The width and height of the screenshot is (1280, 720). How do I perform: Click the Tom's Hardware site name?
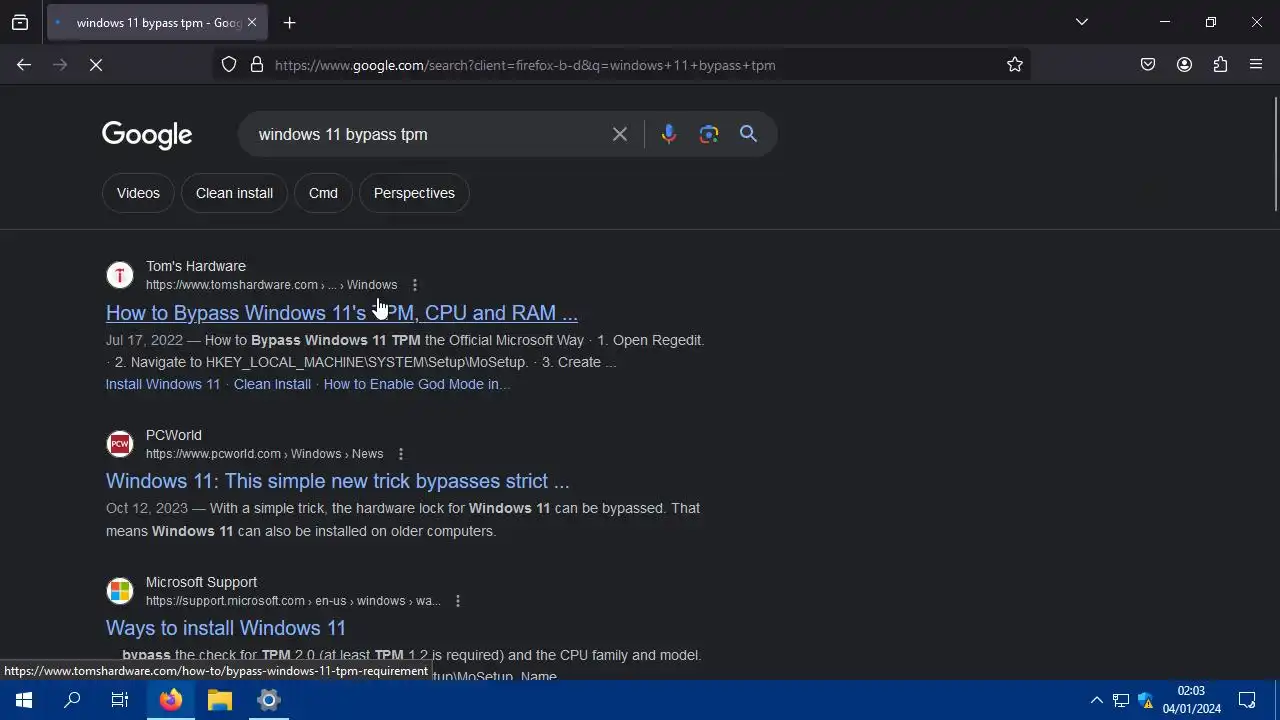tap(196, 266)
